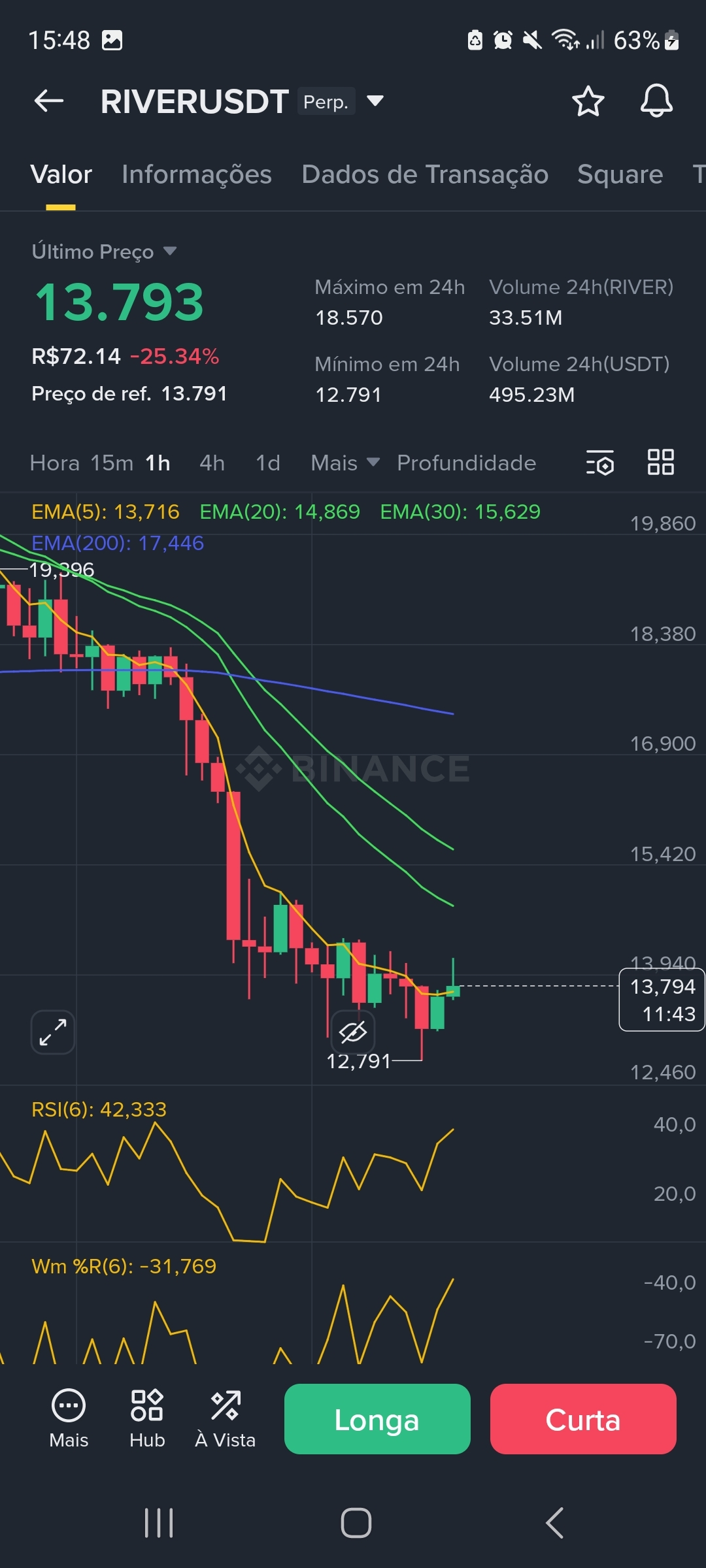This screenshot has height=1568, width=706.
Task: Open the Dados de Transação tab
Action: pyautogui.click(x=425, y=175)
